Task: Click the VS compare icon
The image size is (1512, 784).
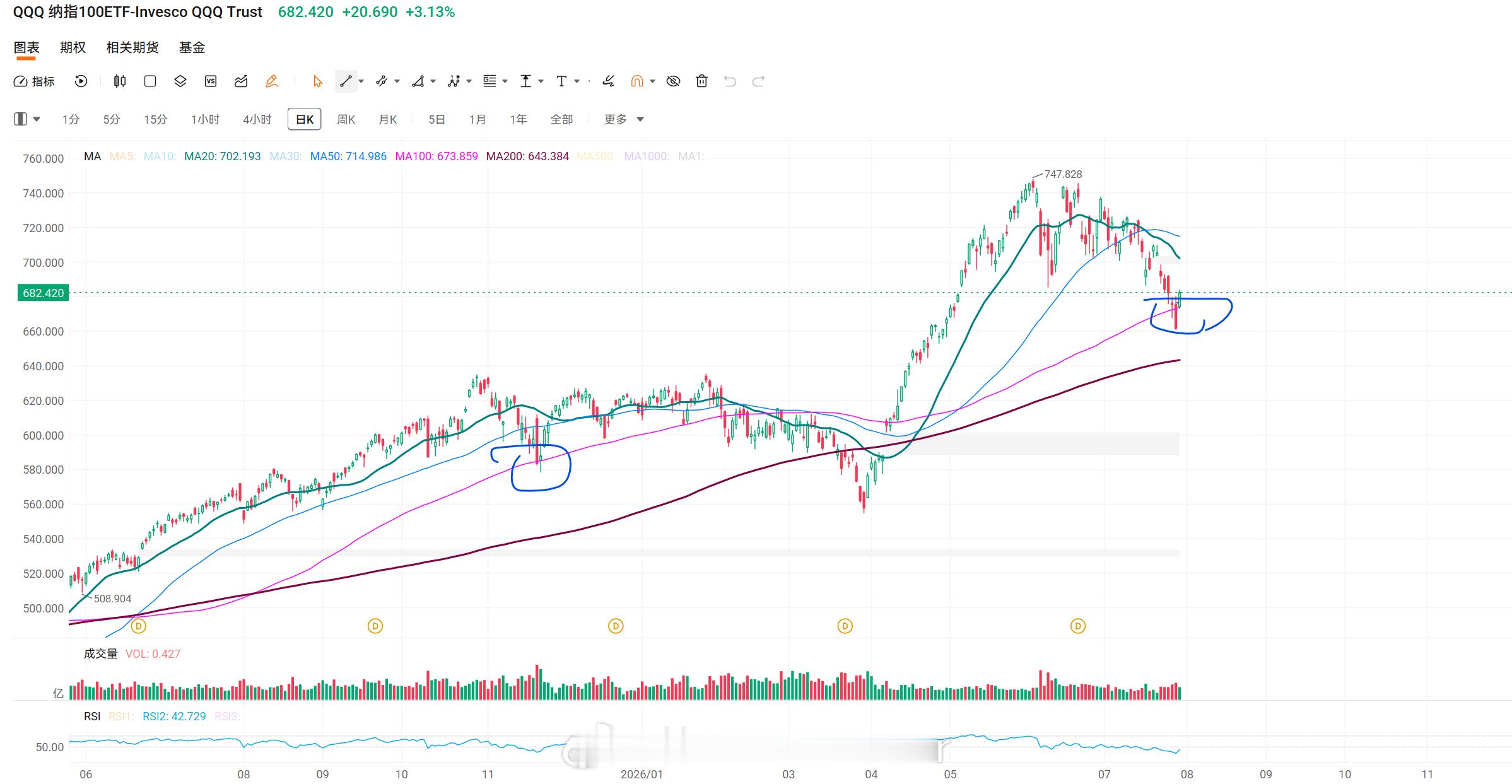Action: (211, 81)
